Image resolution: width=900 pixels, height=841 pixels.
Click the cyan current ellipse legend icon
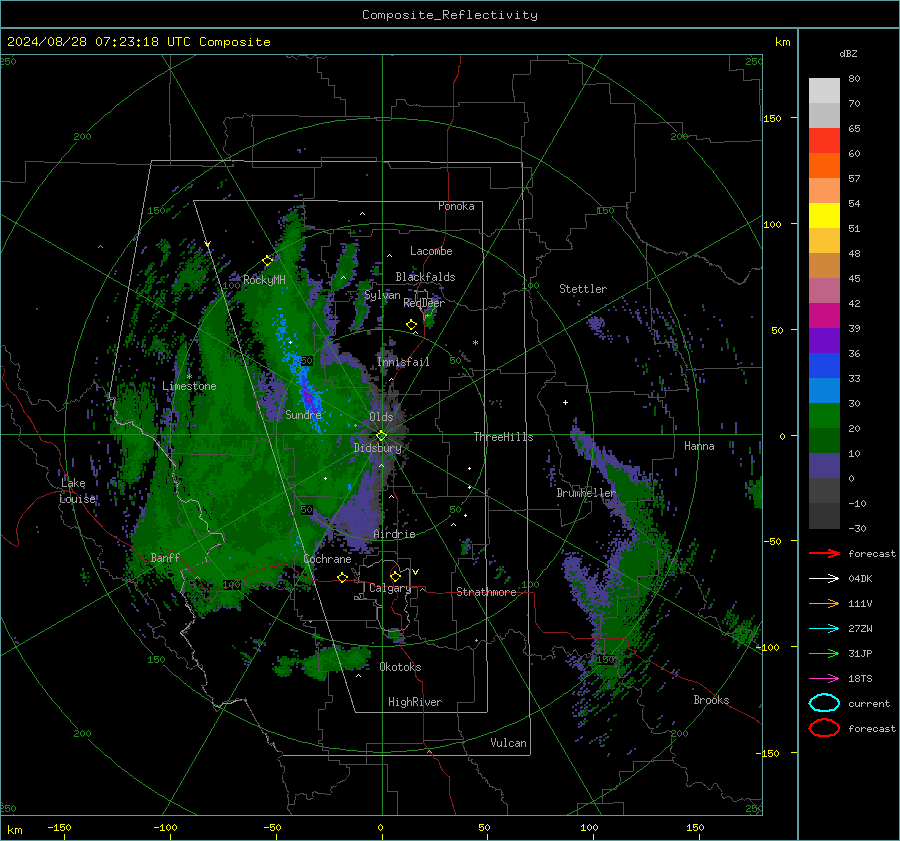click(824, 703)
